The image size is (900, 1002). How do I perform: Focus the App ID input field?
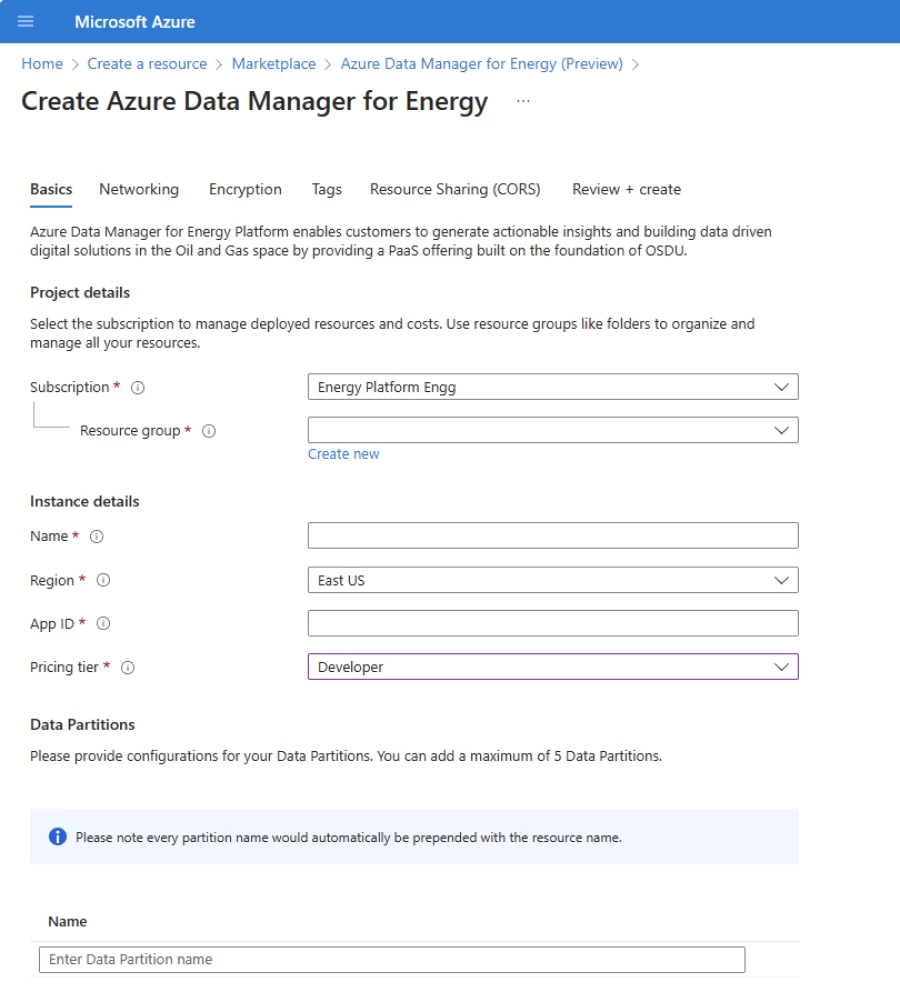coord(553,623)
